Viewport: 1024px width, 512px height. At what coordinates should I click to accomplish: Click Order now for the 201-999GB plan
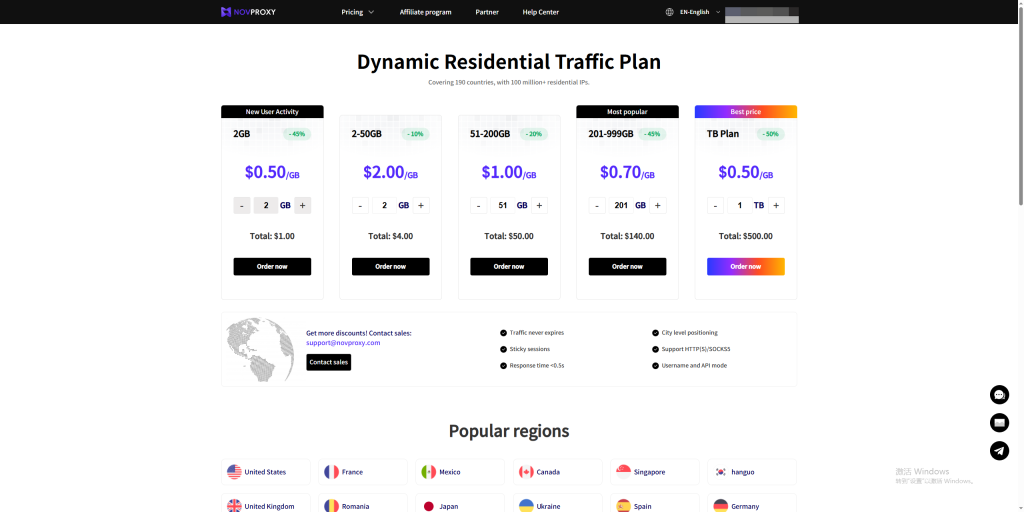[627, 267]
